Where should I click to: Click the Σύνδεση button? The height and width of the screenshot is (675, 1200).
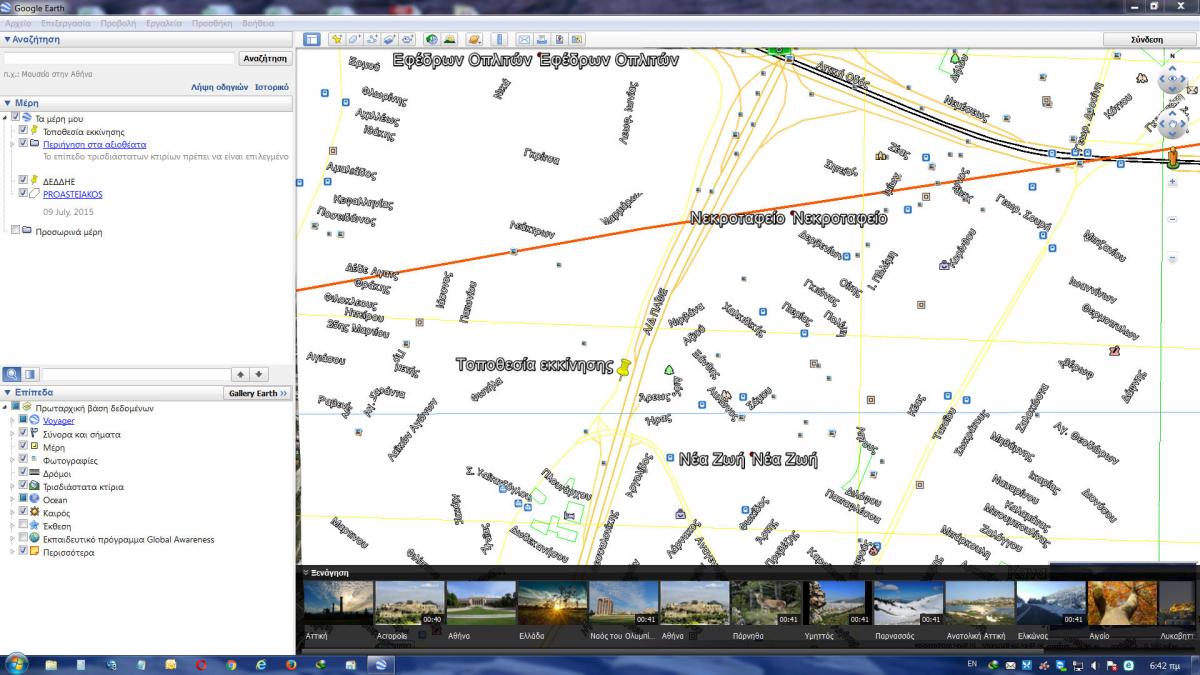1147,39
